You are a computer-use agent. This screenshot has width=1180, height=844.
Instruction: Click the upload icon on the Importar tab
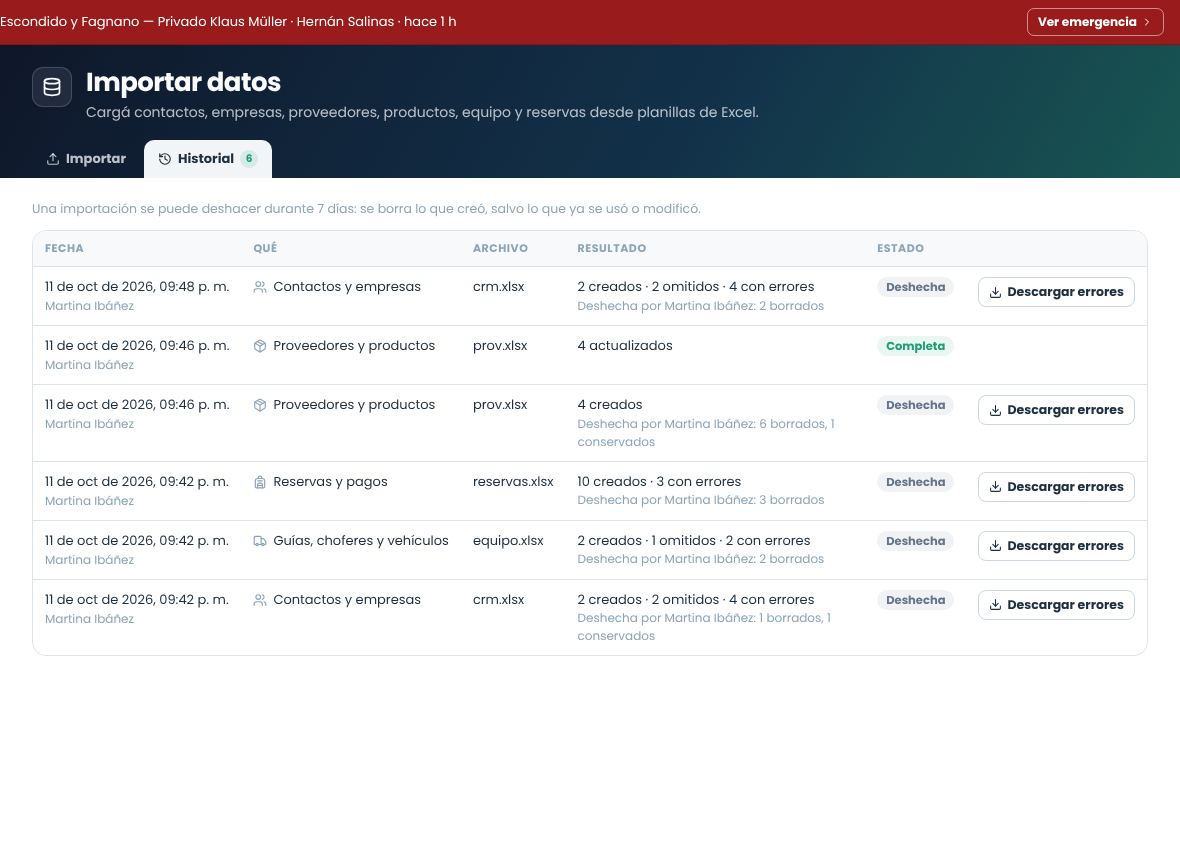click(53, 159)
